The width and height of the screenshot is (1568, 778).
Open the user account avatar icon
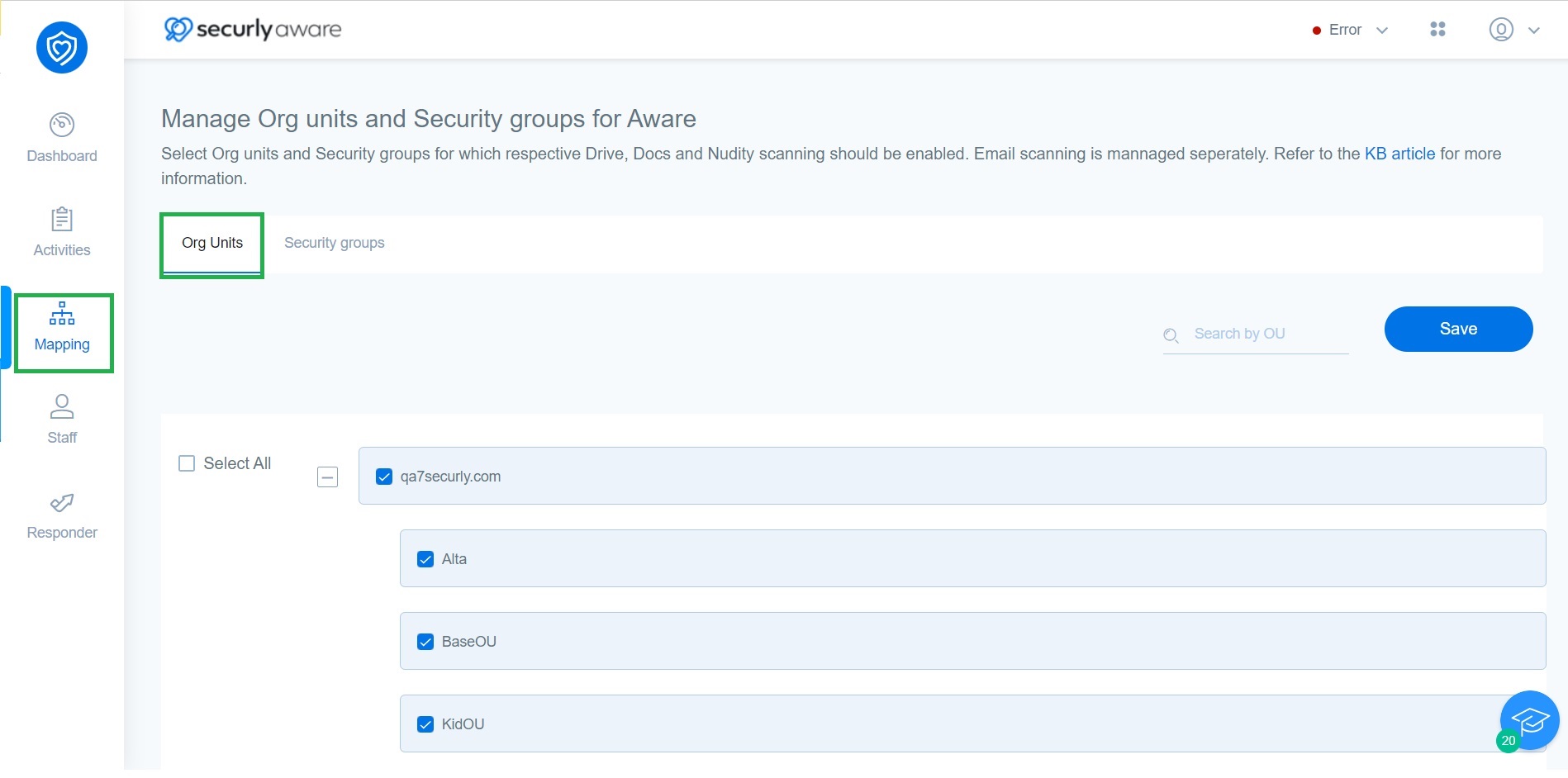[1501, 30]
